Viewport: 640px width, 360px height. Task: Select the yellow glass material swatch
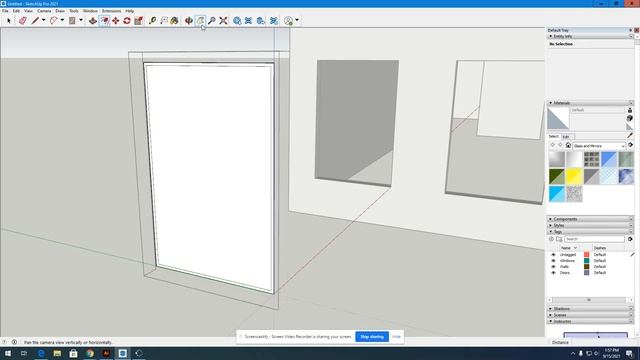[x=574, y=176]
